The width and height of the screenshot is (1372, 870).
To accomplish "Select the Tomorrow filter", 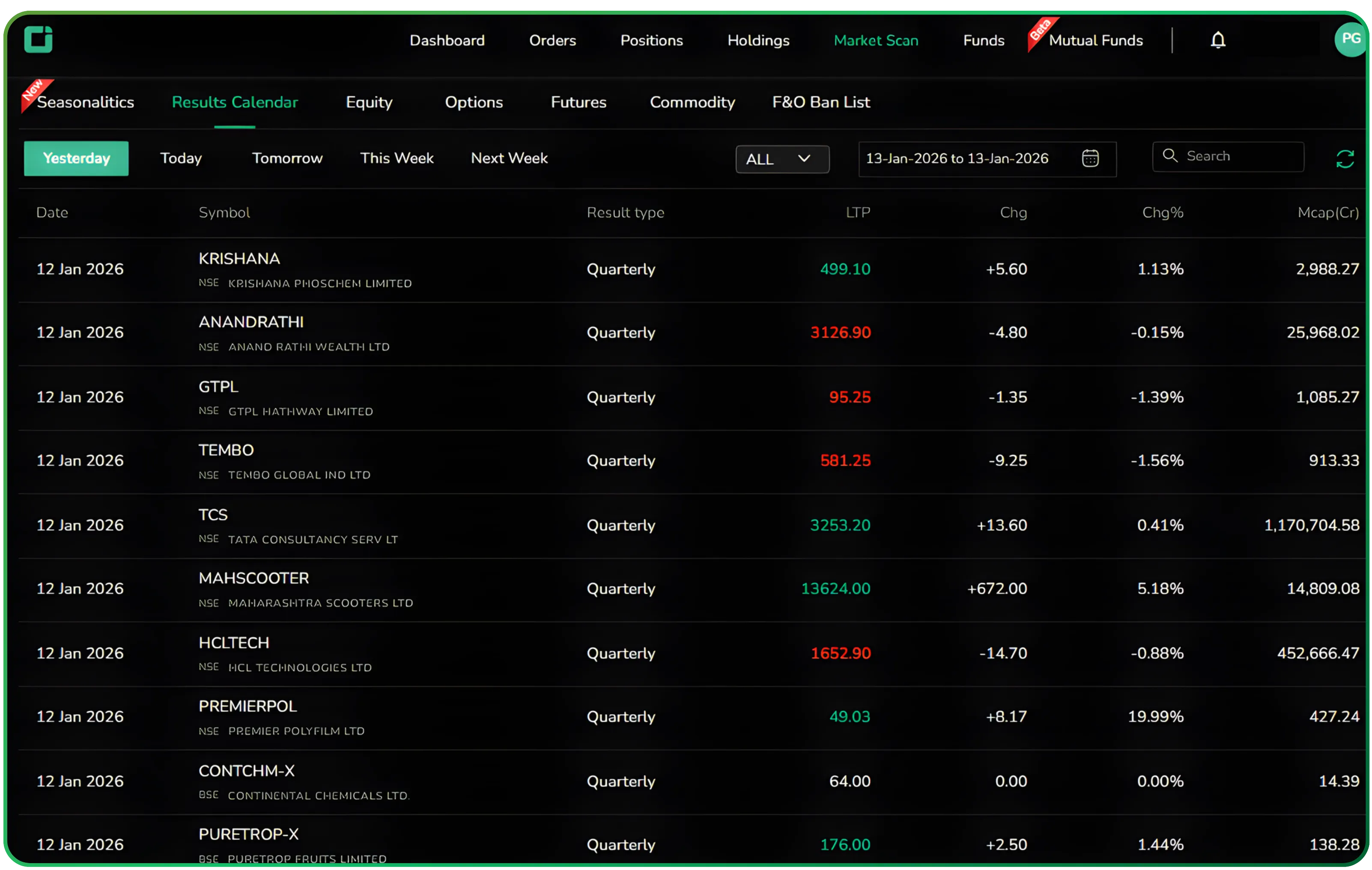I will pyautogui.click(x=287, y=158).
